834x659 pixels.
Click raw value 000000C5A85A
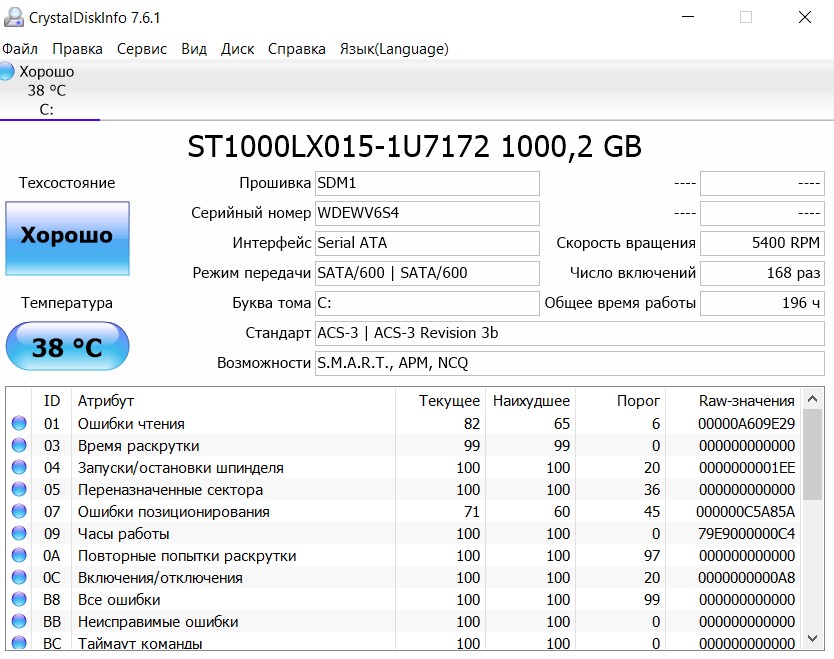745,512
